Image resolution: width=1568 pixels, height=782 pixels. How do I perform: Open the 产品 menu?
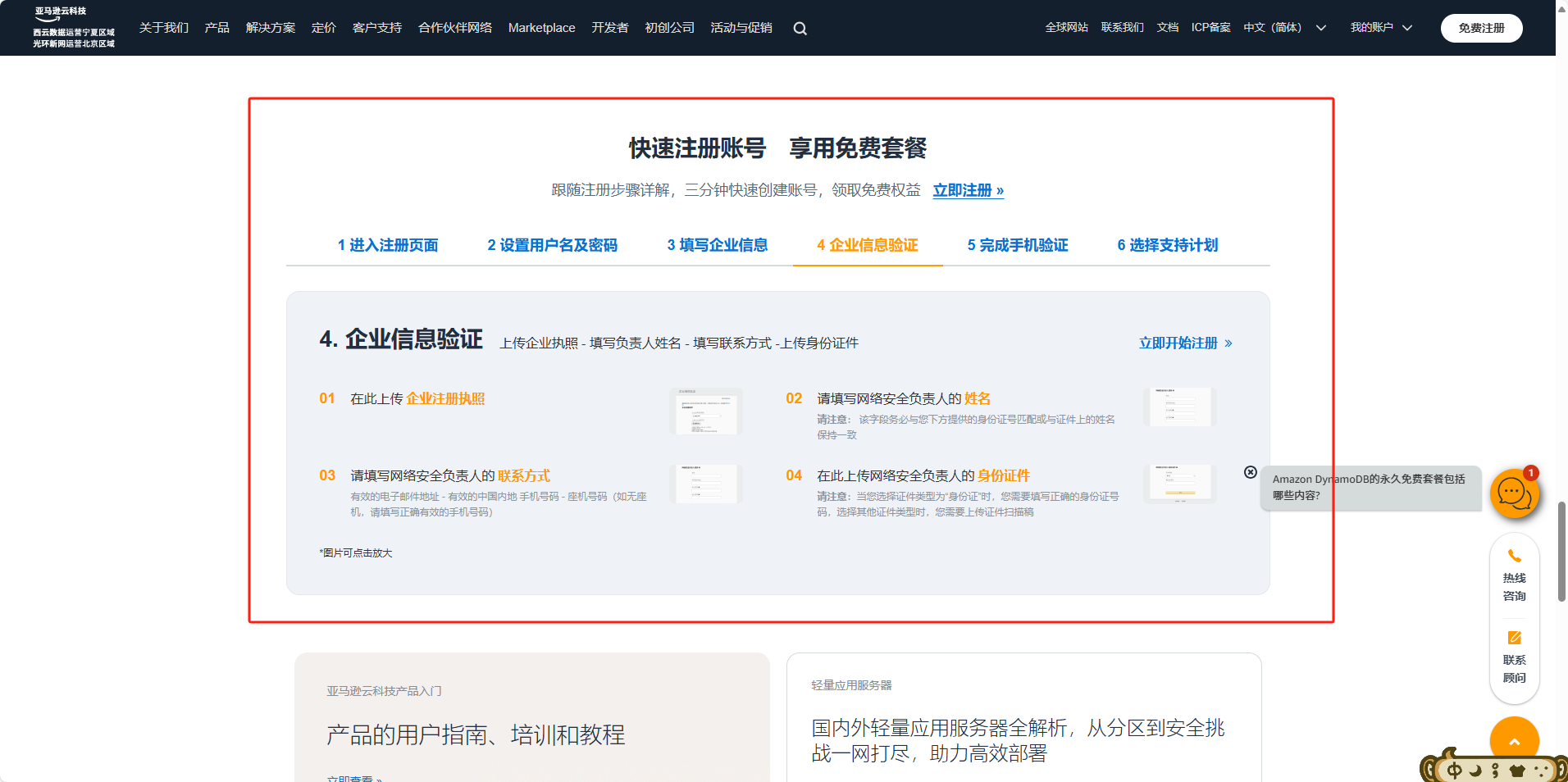click(x=217, y=28)
